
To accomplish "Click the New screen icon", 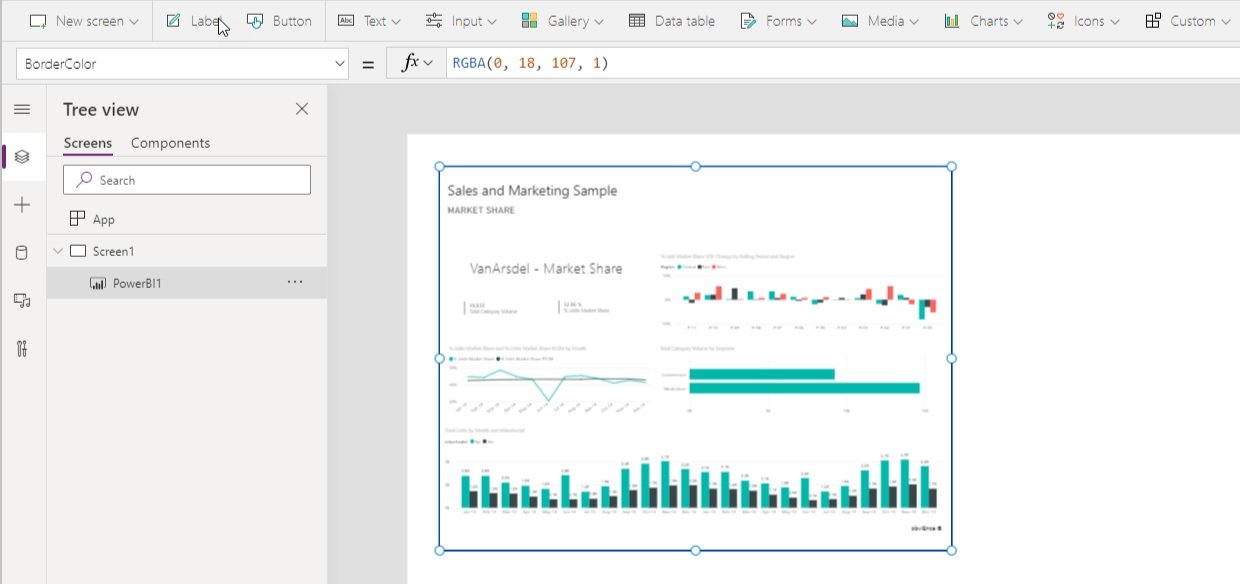I will (x=39, y=21).
